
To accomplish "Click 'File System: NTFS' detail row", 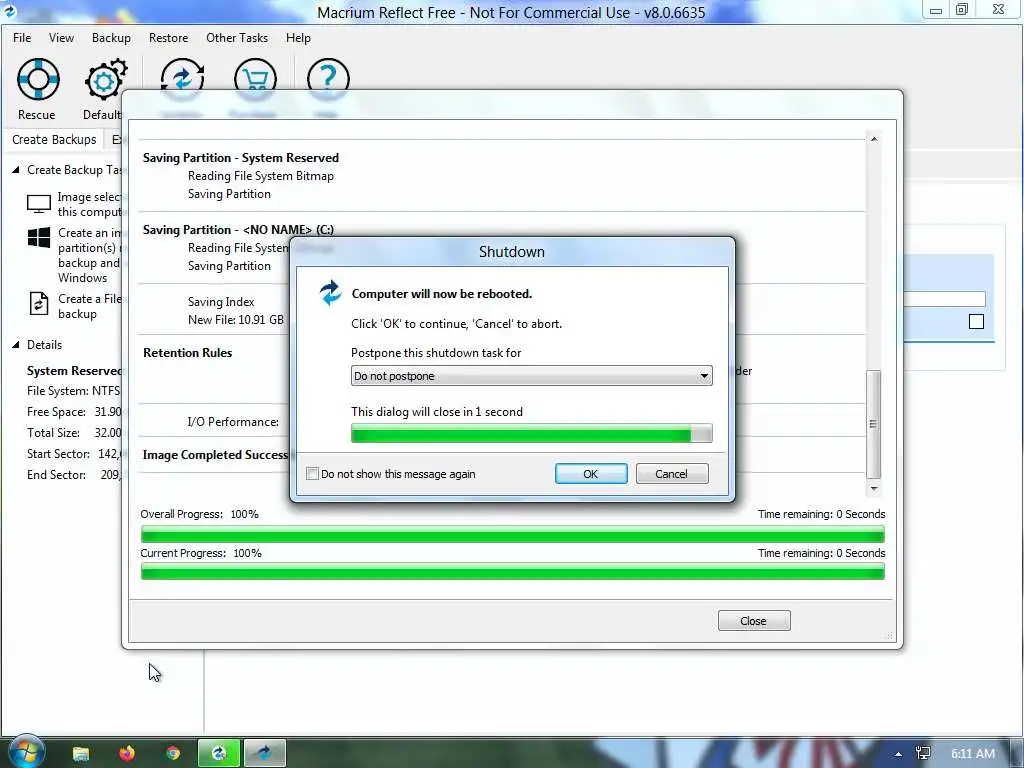I will (x=74, y=391).
